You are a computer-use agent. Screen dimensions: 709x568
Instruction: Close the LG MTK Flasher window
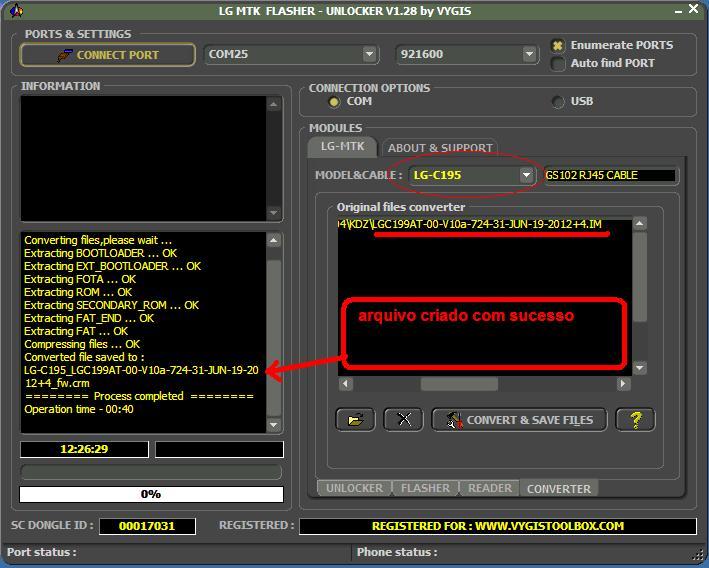[x=693, y=9]
